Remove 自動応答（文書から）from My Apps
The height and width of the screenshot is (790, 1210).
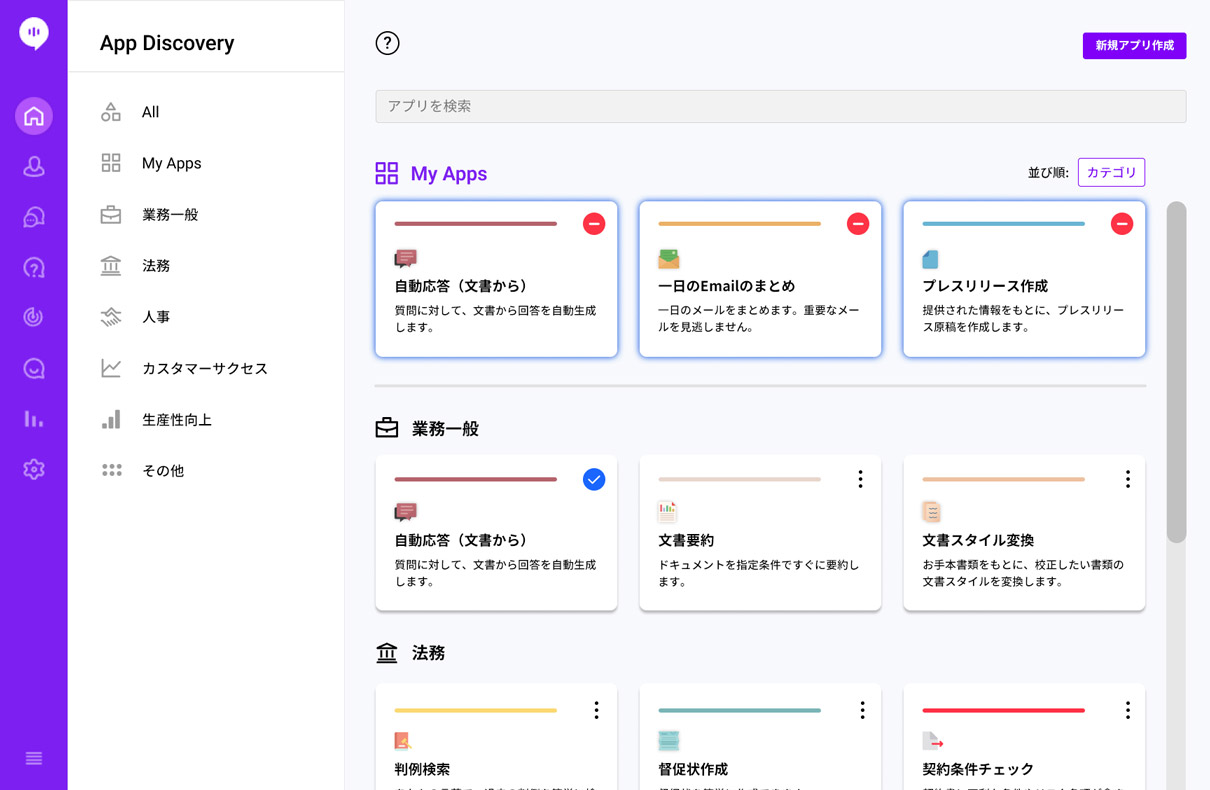pyautogui.click(x=594, y=224)
